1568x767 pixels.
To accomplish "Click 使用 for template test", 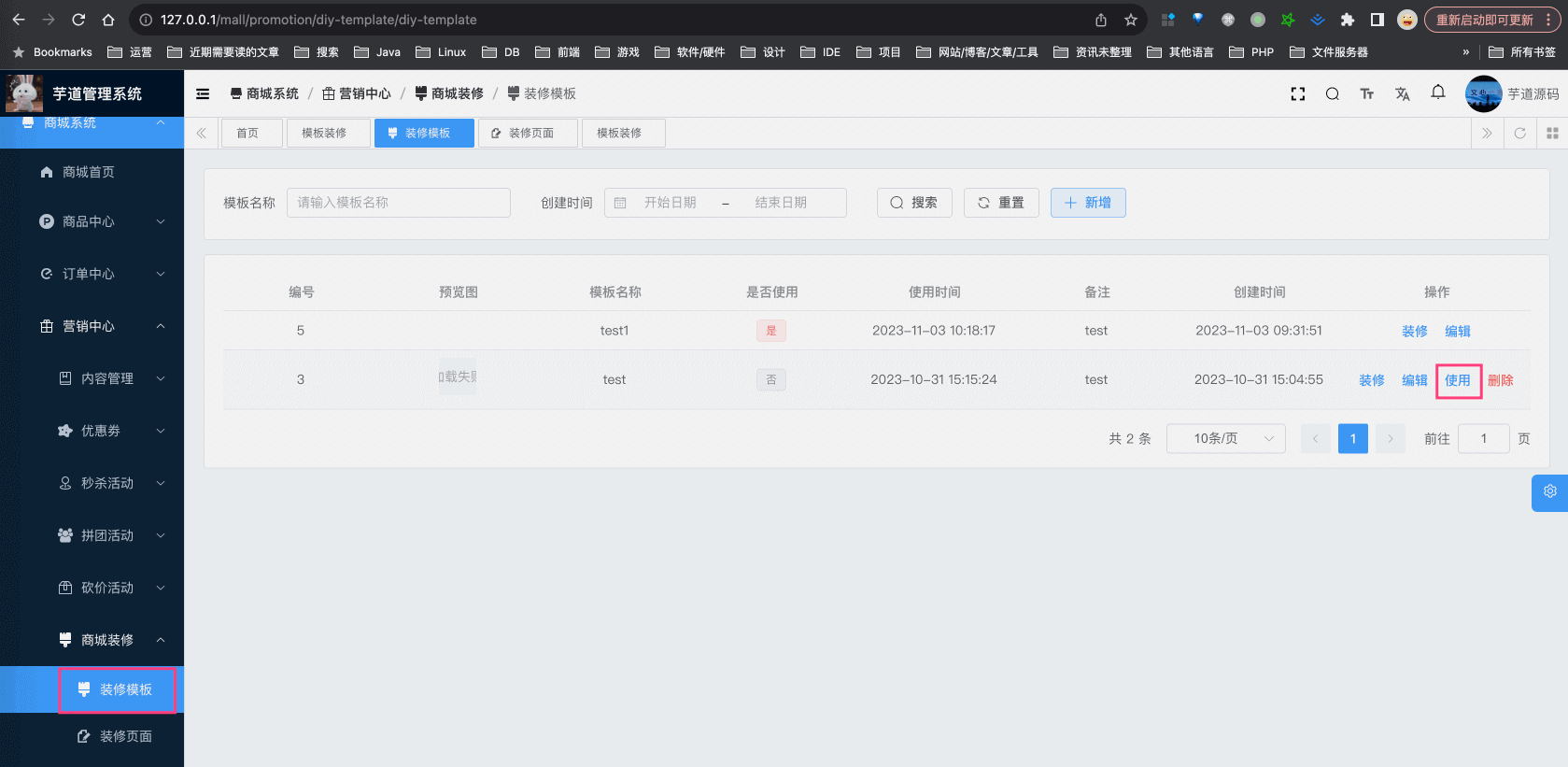I will (1457, 380).
